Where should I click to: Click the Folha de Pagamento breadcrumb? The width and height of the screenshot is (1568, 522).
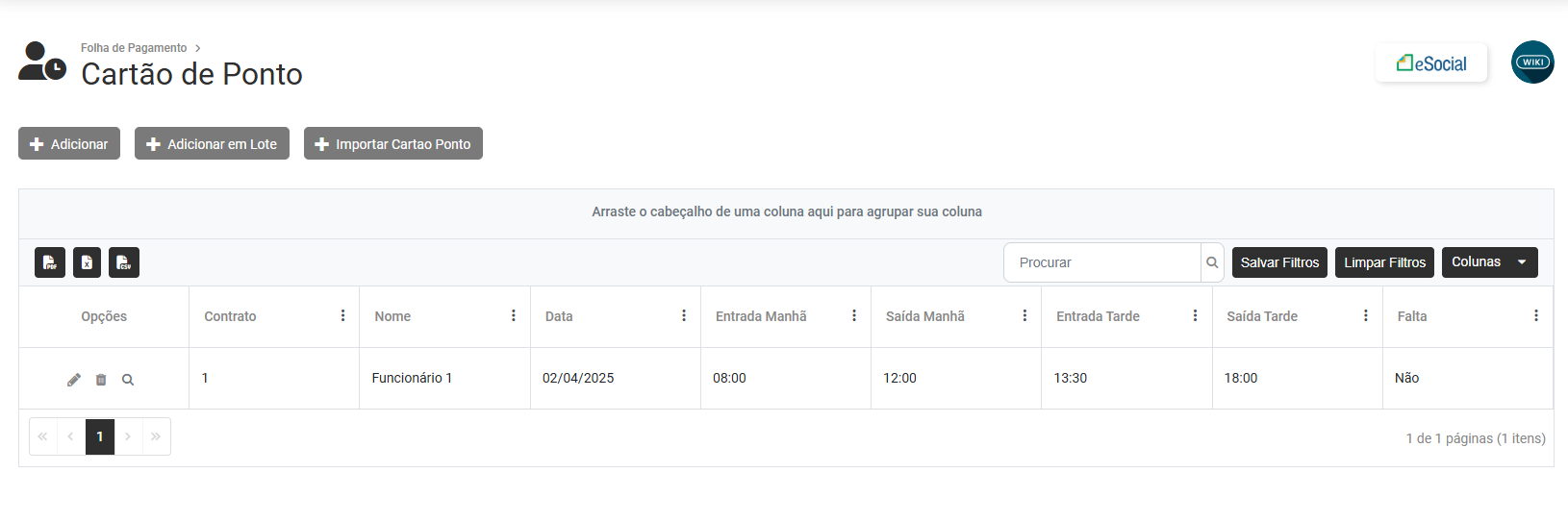[134, 47]
